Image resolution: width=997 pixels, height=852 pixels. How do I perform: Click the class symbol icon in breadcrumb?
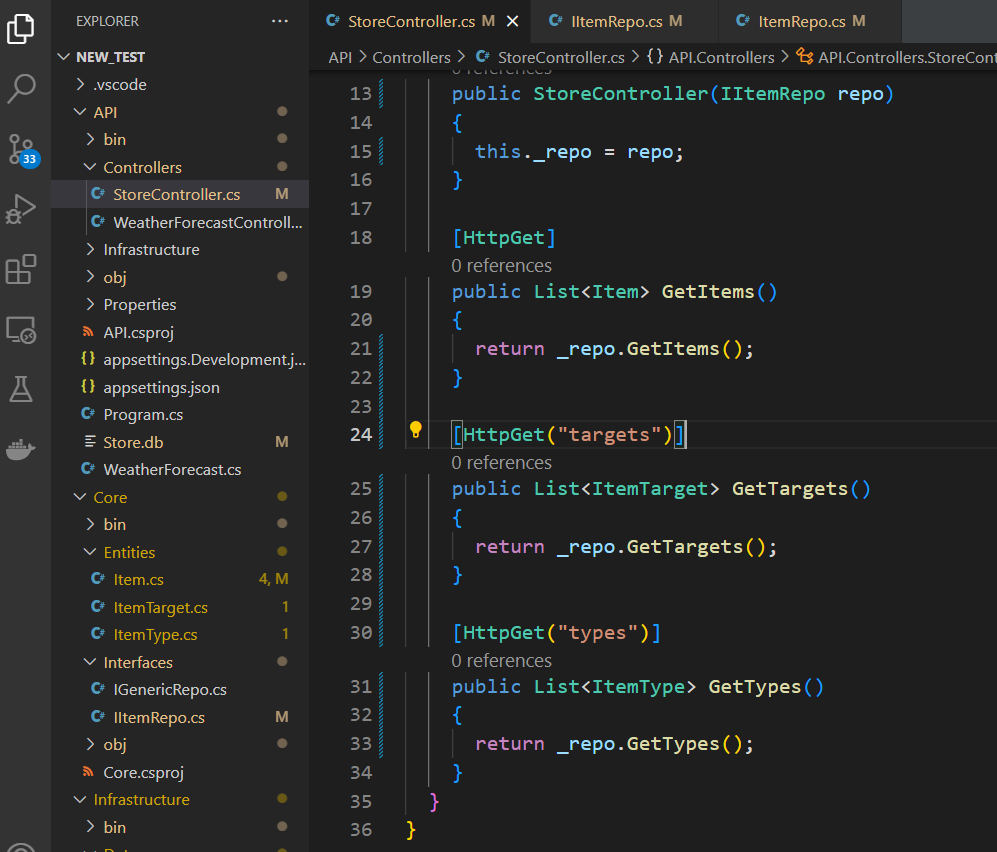tap(804, 57)
